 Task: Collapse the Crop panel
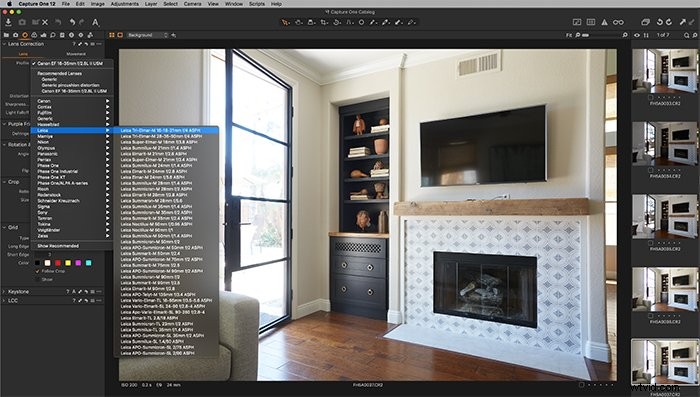pos(4,182)
